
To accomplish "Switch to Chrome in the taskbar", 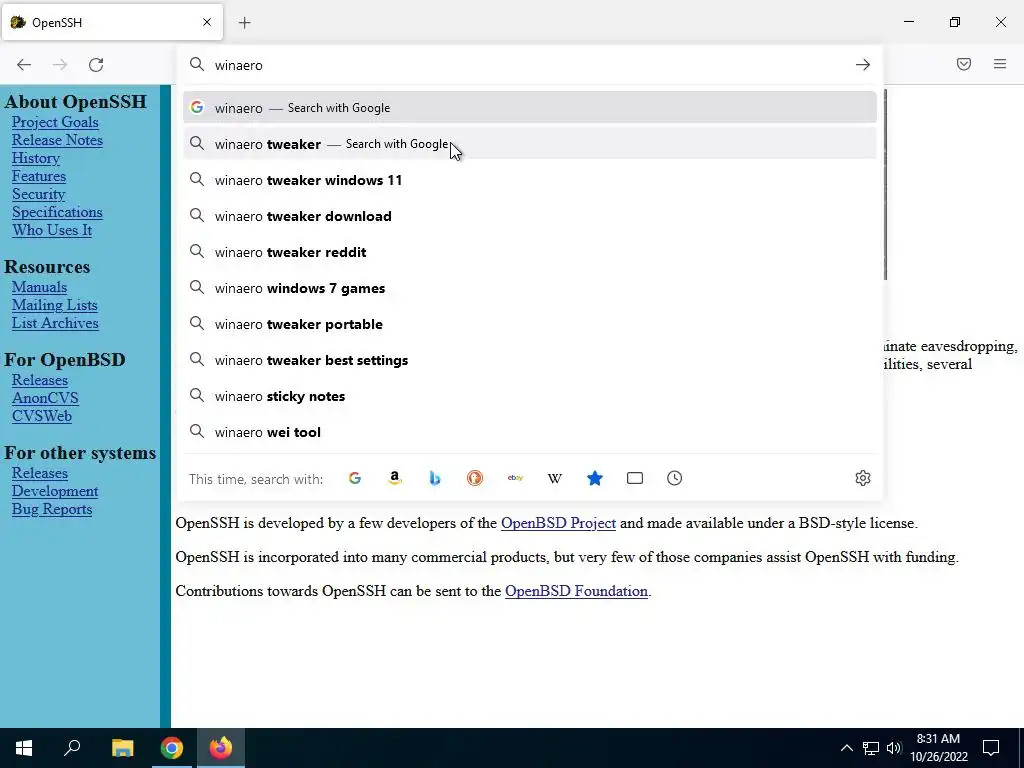I will pos(171,748).
